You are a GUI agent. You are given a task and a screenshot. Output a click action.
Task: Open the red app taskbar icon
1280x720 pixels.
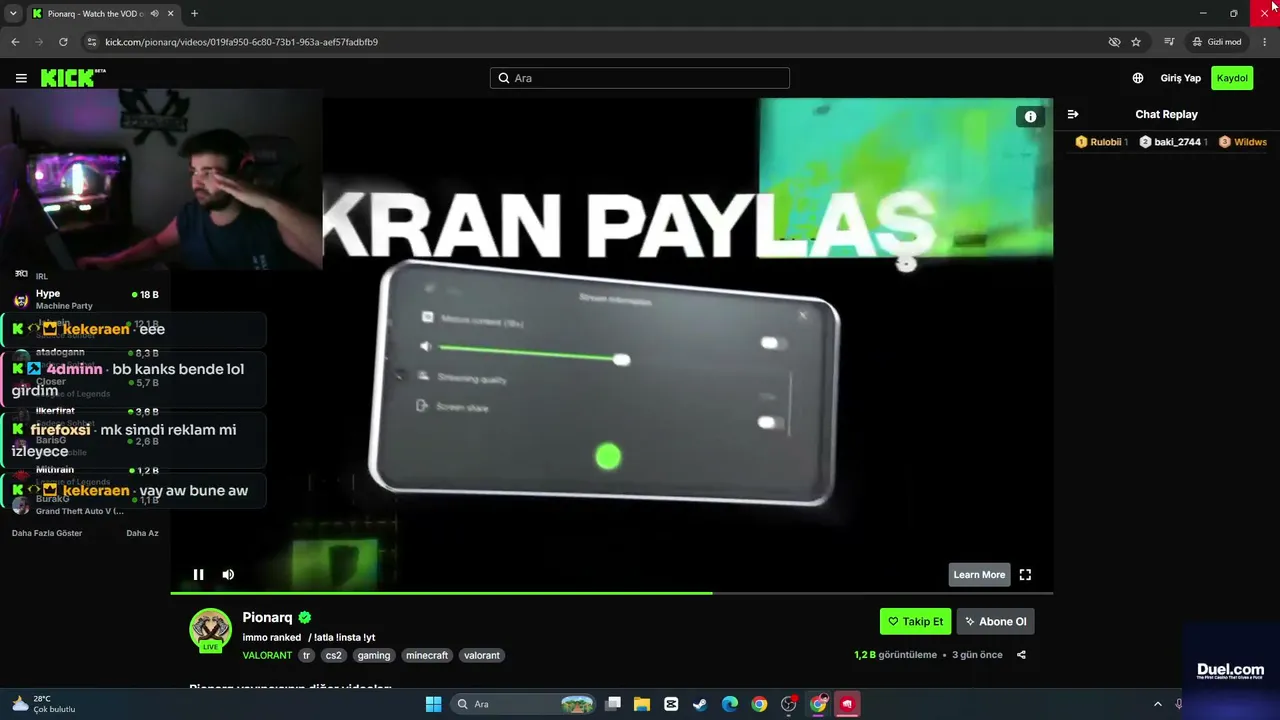[x=847, y=704]
